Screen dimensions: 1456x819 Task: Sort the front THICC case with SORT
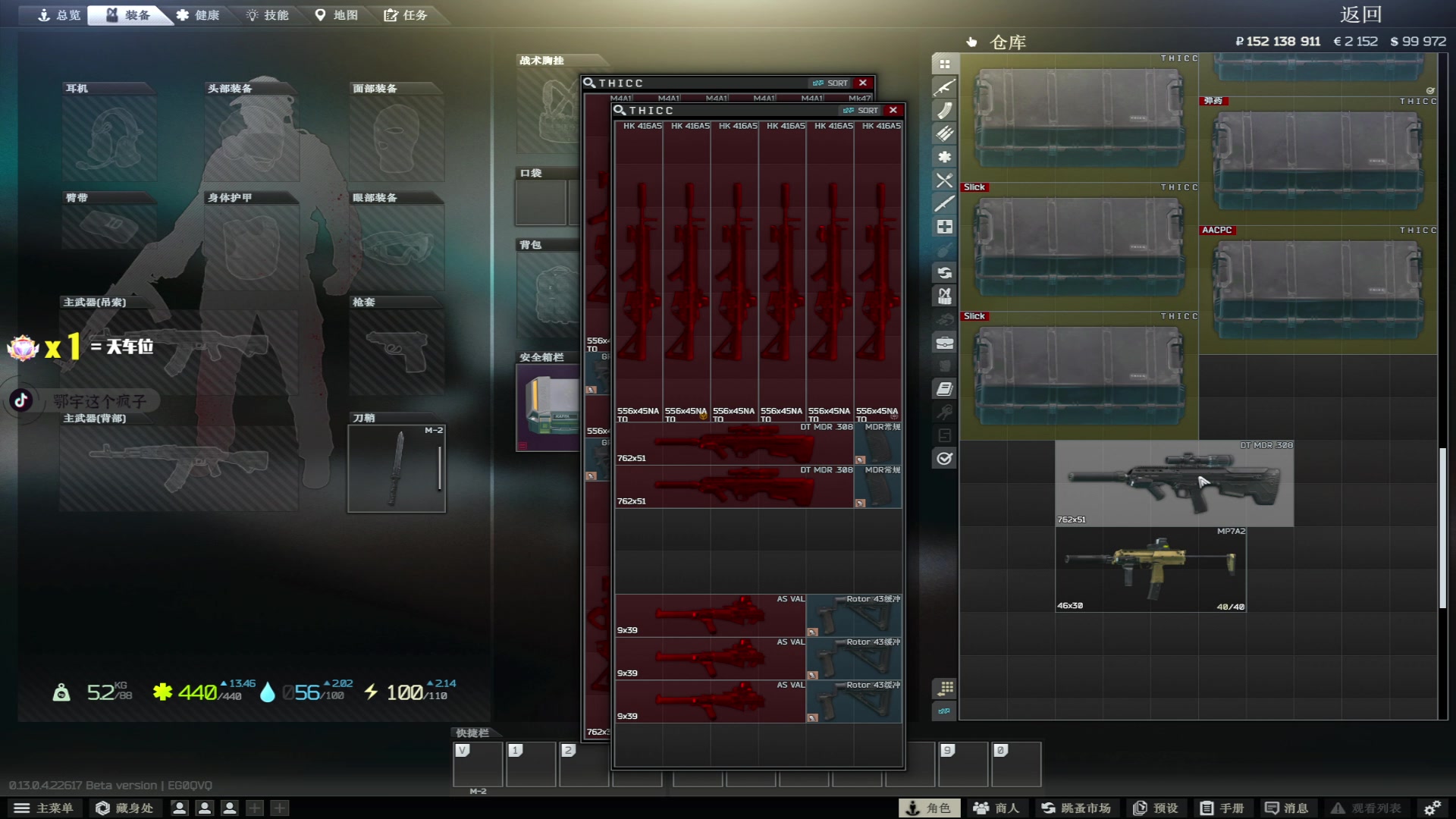tap(860, 111)
